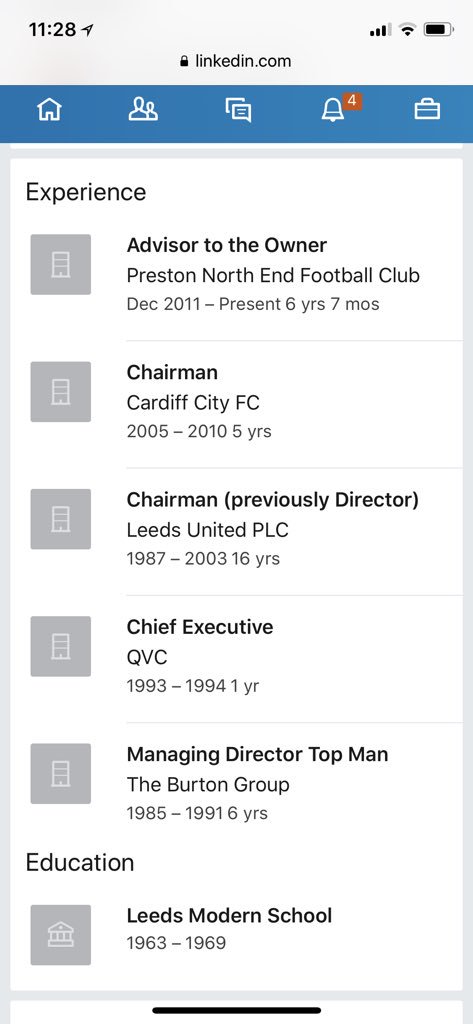Screen dimensions: 473x1024
Task: Open the LinkedIn Home icon
Action: (50, 109)
